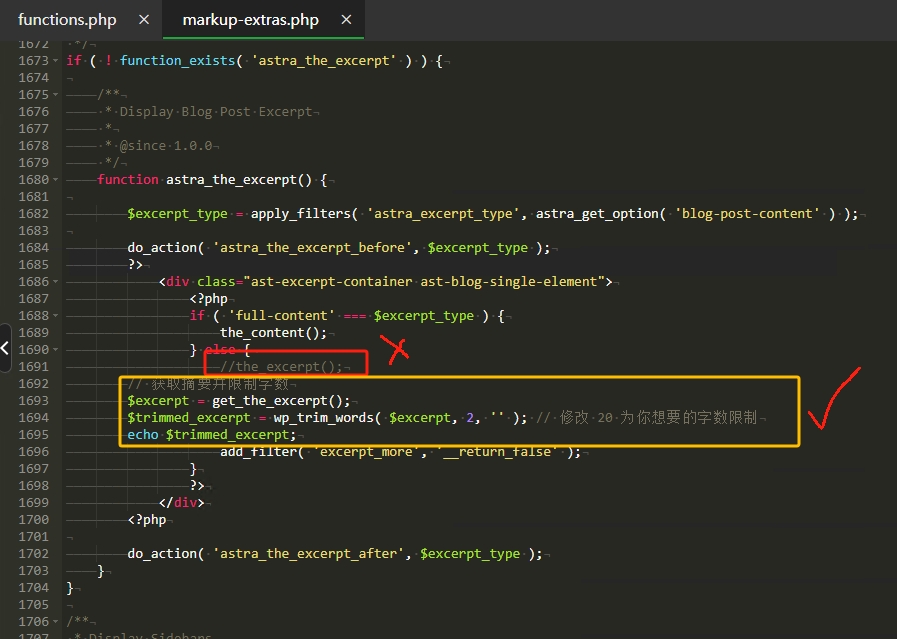Click the <?php tag on line 1700
The width and height of the screenshot is (897, 639).
pyautogui.click(x=147, y=519)
